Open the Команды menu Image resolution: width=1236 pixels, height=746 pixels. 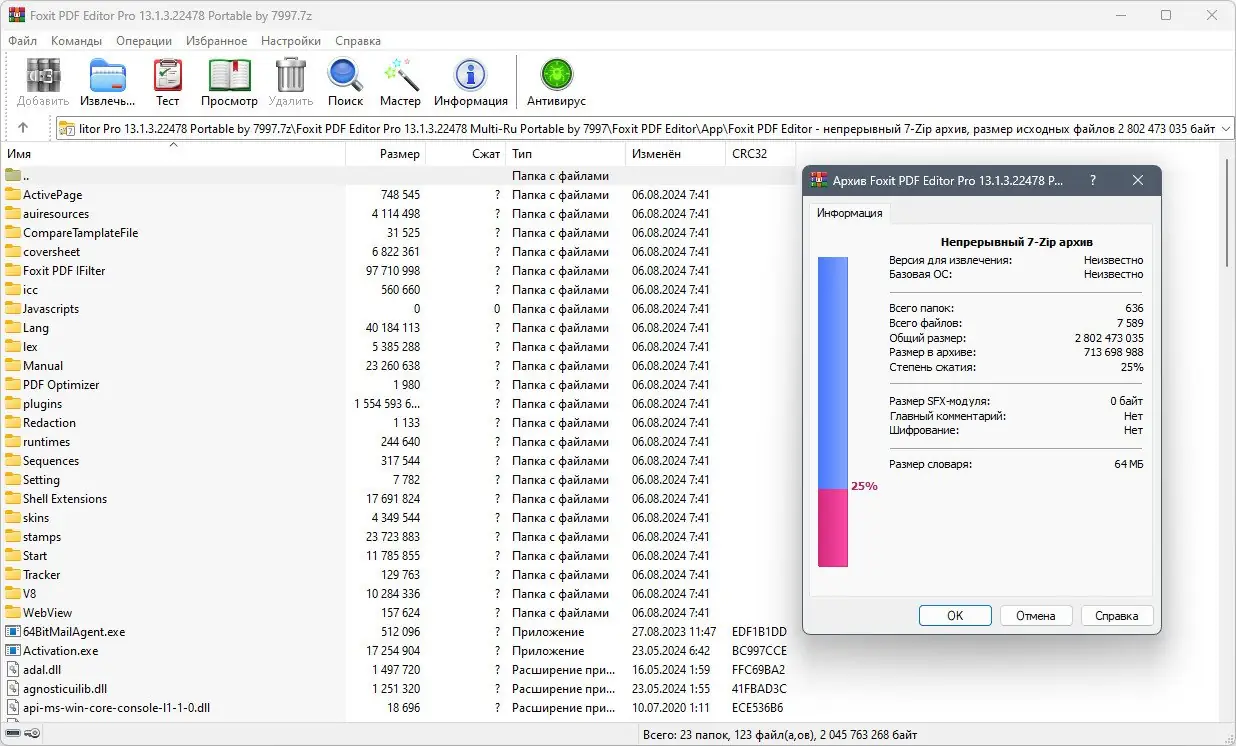pyautogui.click(x=75, y=41)
